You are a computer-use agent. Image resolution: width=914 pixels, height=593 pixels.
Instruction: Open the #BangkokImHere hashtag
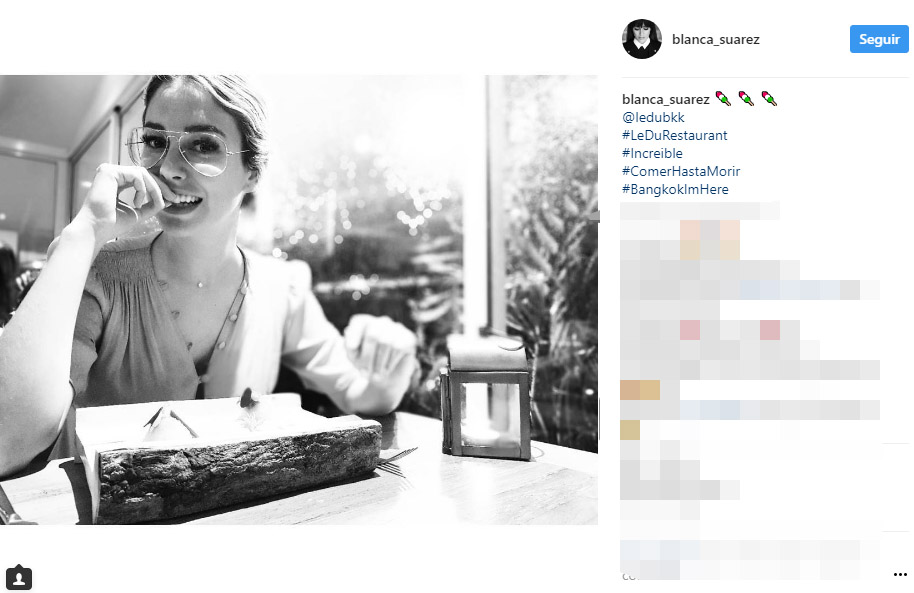(x=675, y=190)
